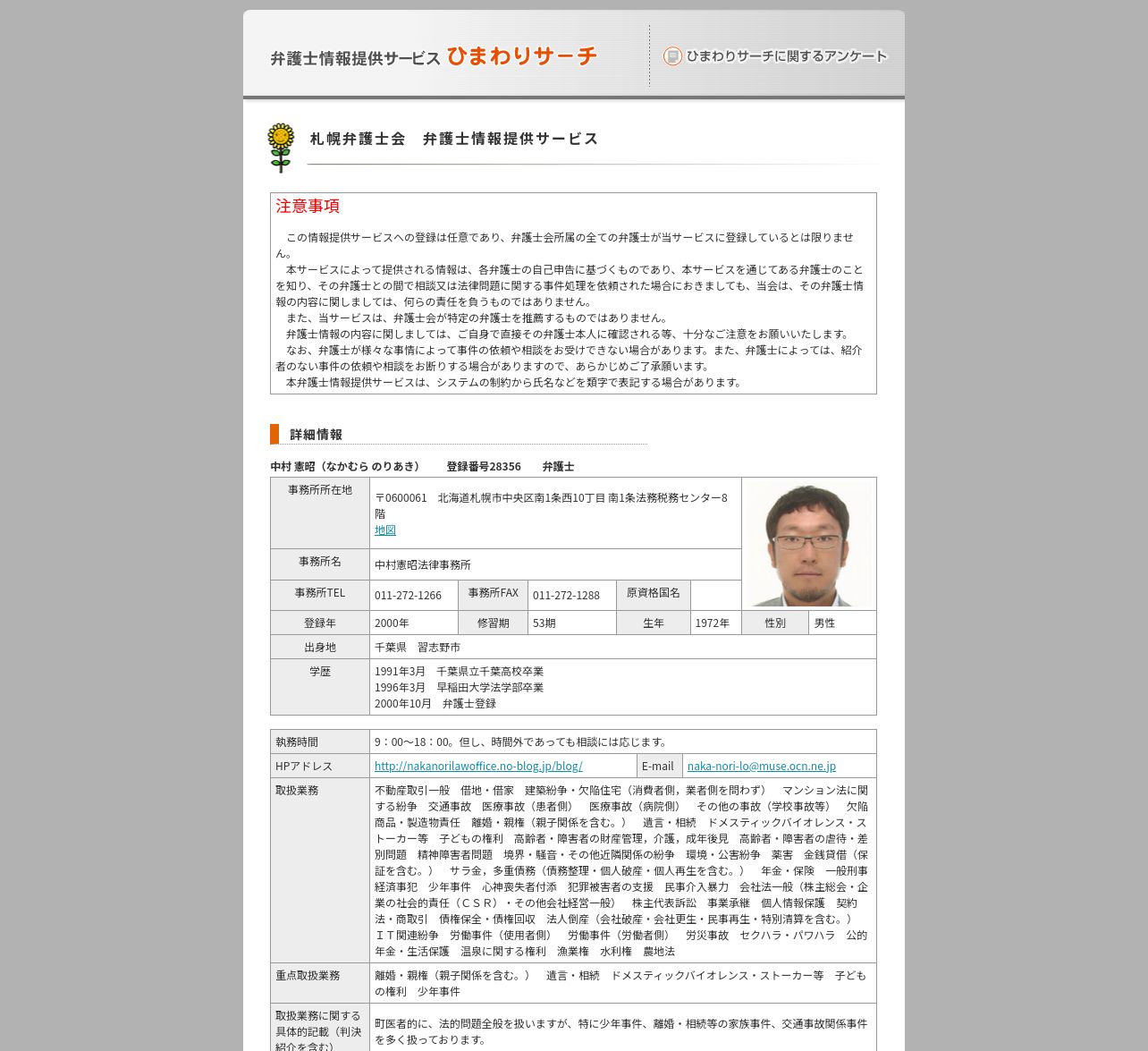Click the 事務所所在地 label cell
Screen dimensions: 1148x1051
[320, 513]
